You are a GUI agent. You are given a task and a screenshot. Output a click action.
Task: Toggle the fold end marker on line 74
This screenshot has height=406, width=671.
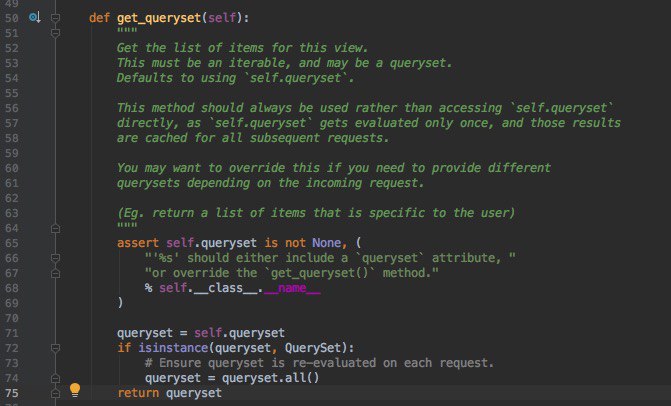click(55, 378)
